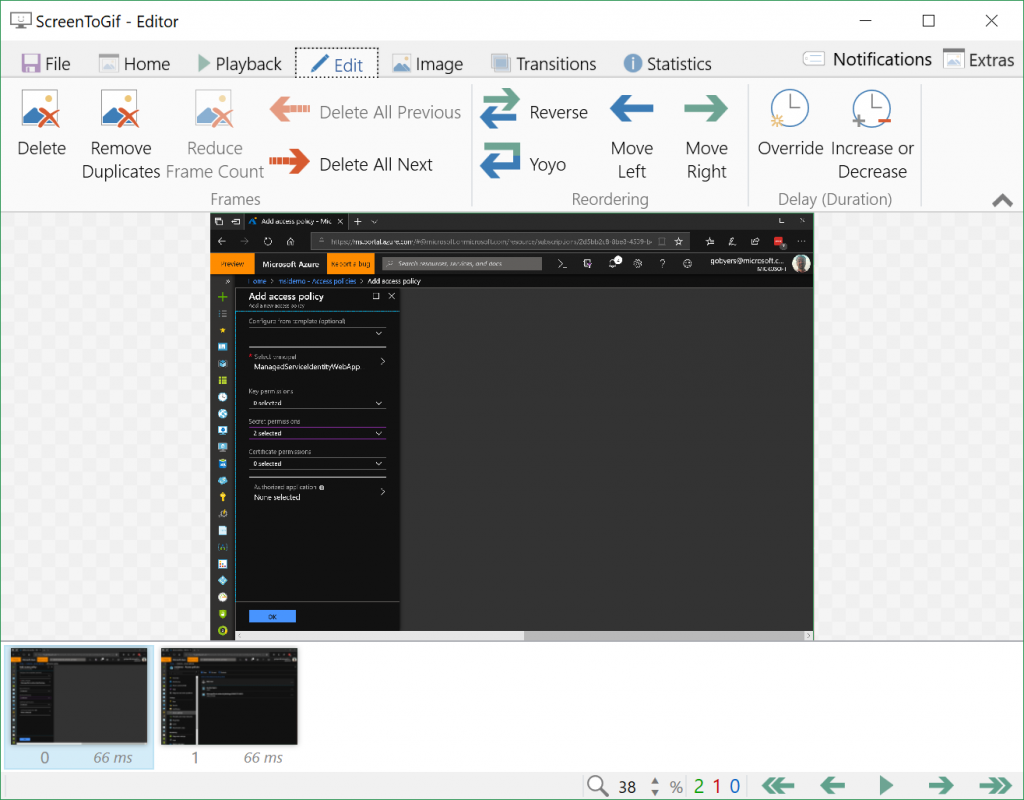Select frame 1 thumbnail
This screenshot has width=1024, height=800.
click(229, 707)
